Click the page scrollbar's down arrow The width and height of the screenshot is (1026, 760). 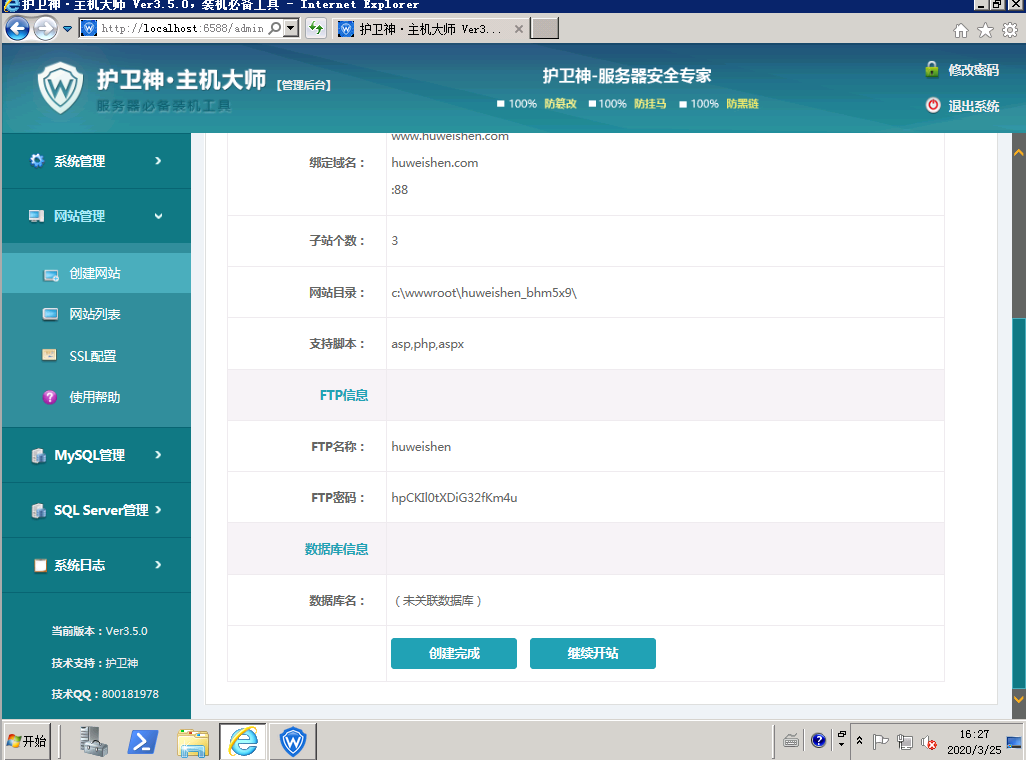coord(1018,698)
